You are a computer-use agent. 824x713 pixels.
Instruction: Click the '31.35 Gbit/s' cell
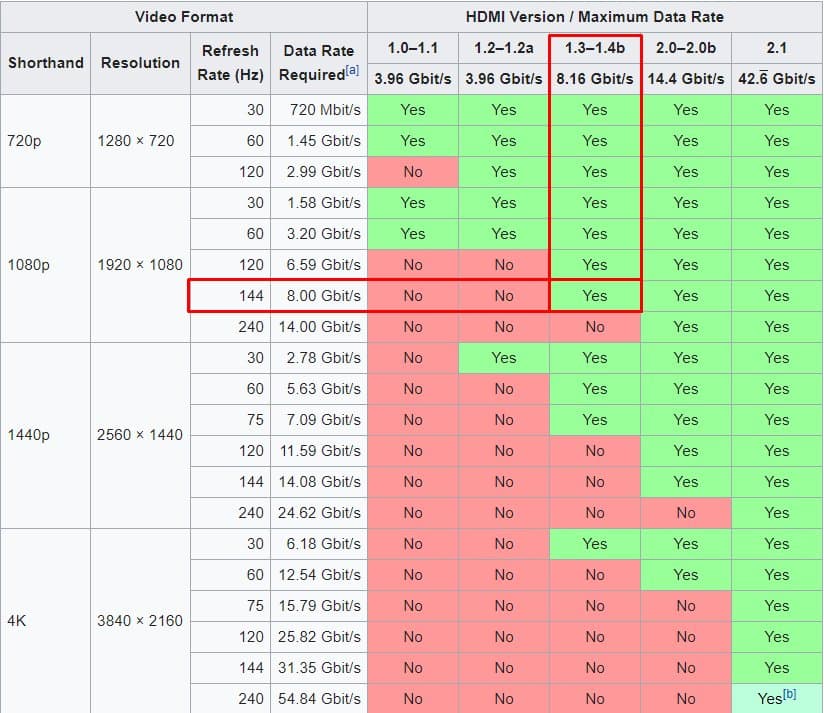point(319,668)
